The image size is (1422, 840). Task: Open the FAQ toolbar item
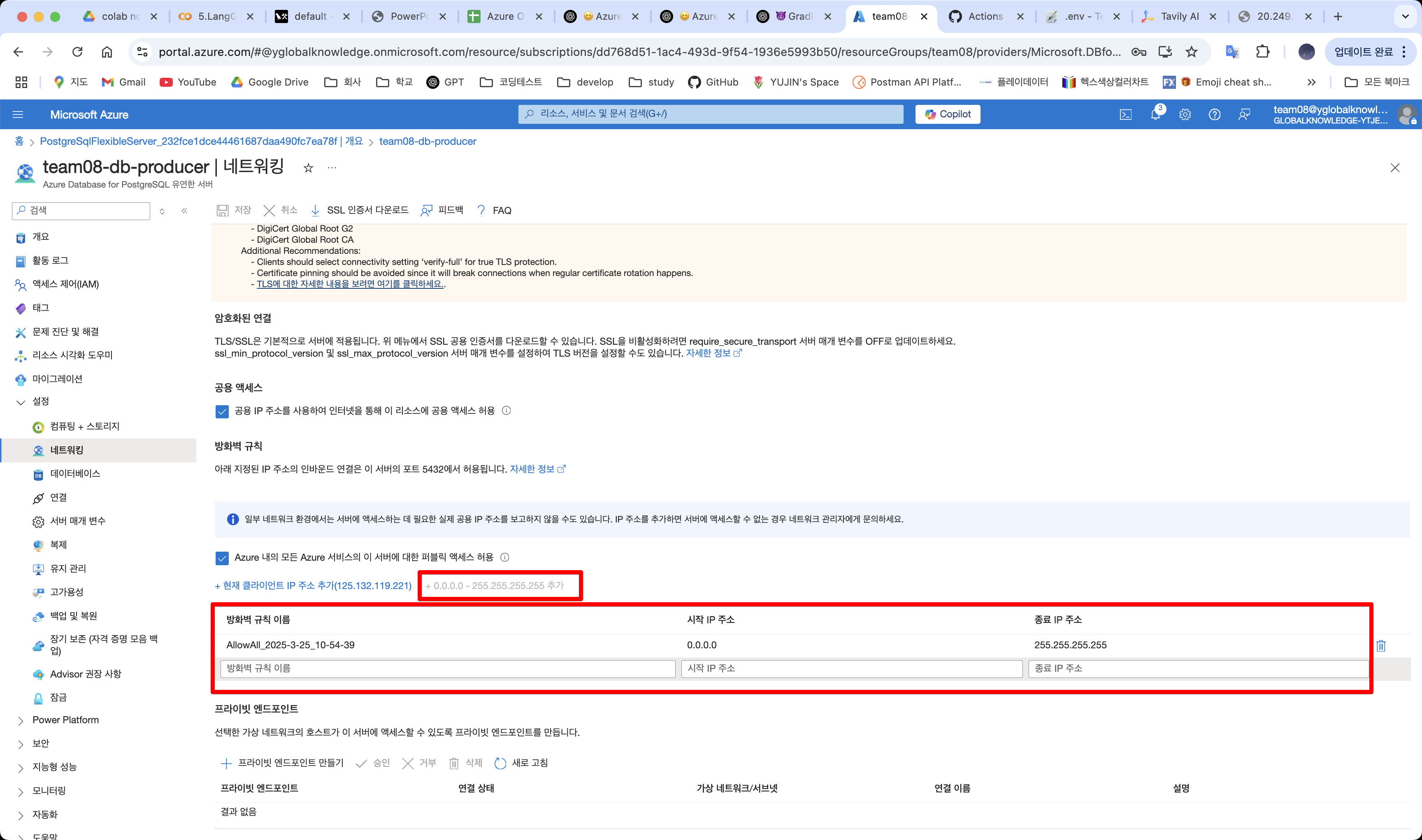click(494, 210)
